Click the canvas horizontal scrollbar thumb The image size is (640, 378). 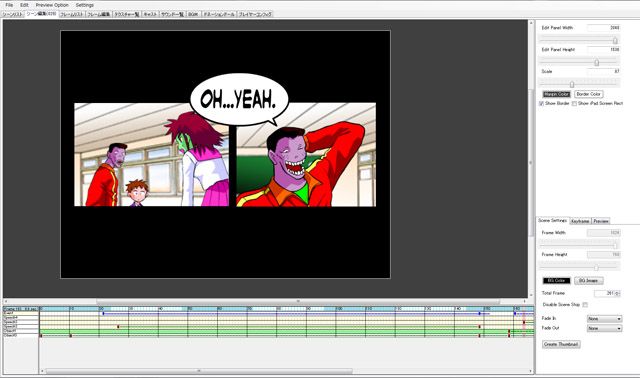pyautogui.click(x=298, y=301)
